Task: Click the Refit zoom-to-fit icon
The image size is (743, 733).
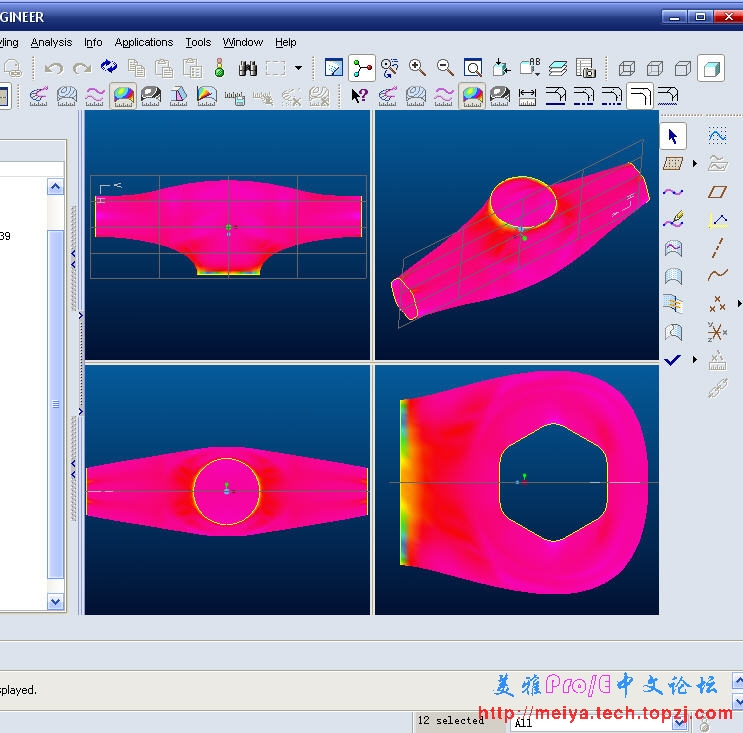Action: point(473,68)
